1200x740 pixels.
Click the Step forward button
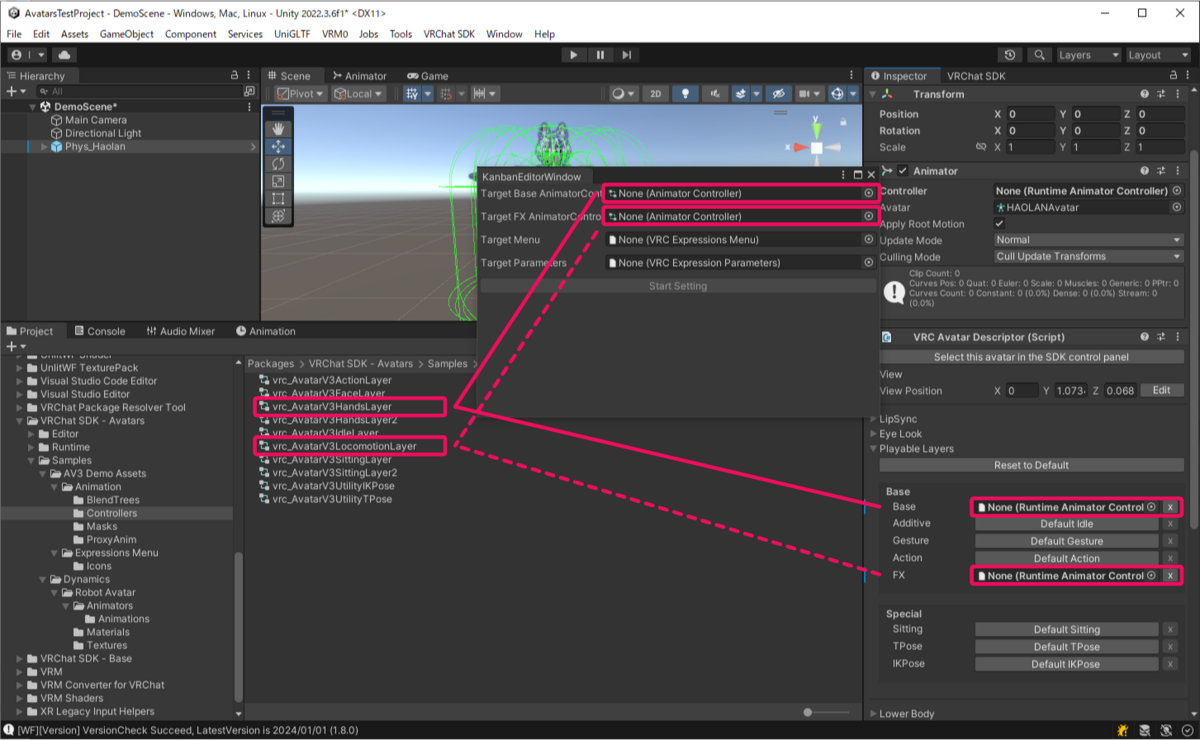point(626,55)
